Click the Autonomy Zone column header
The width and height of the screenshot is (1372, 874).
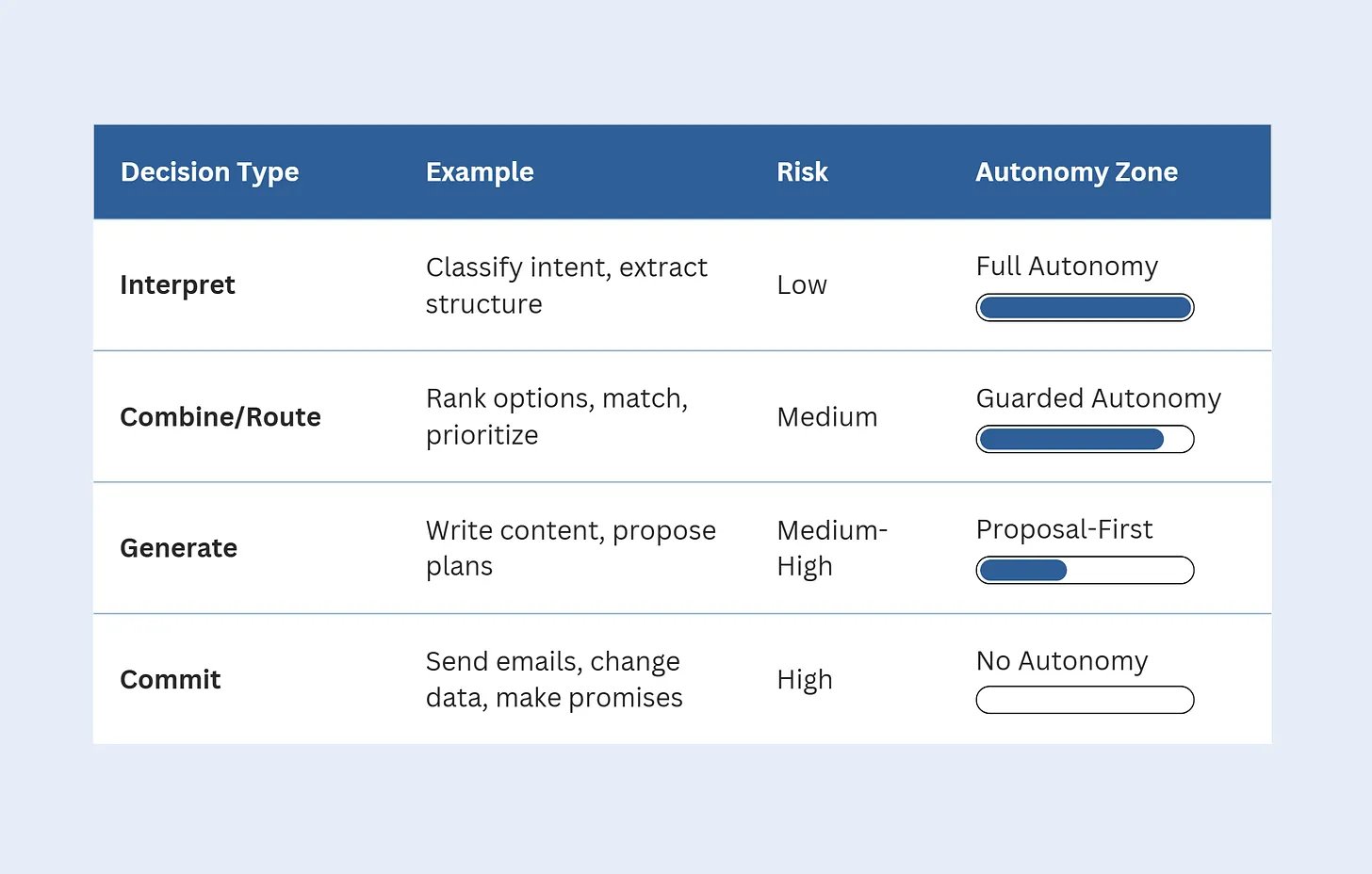pyautogui.click(x=1076, y=172)
